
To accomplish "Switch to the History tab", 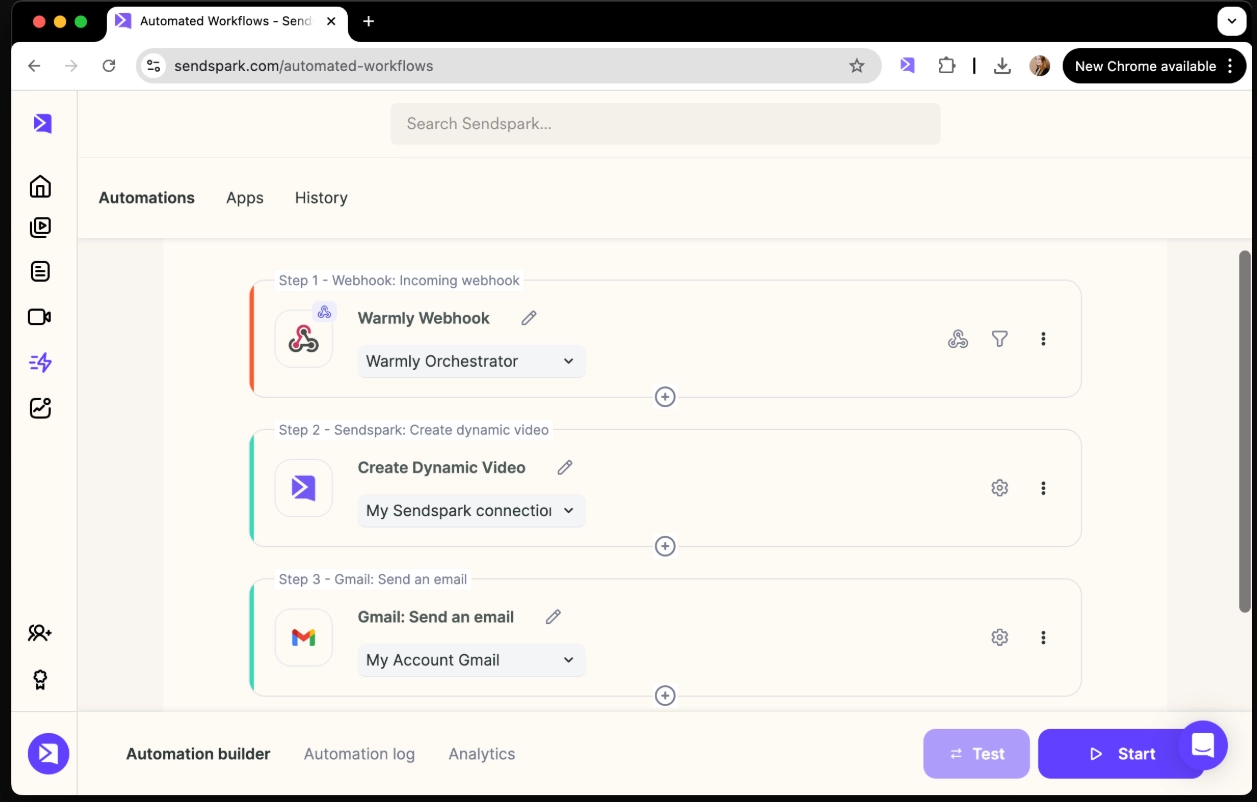I will point(321,198).
